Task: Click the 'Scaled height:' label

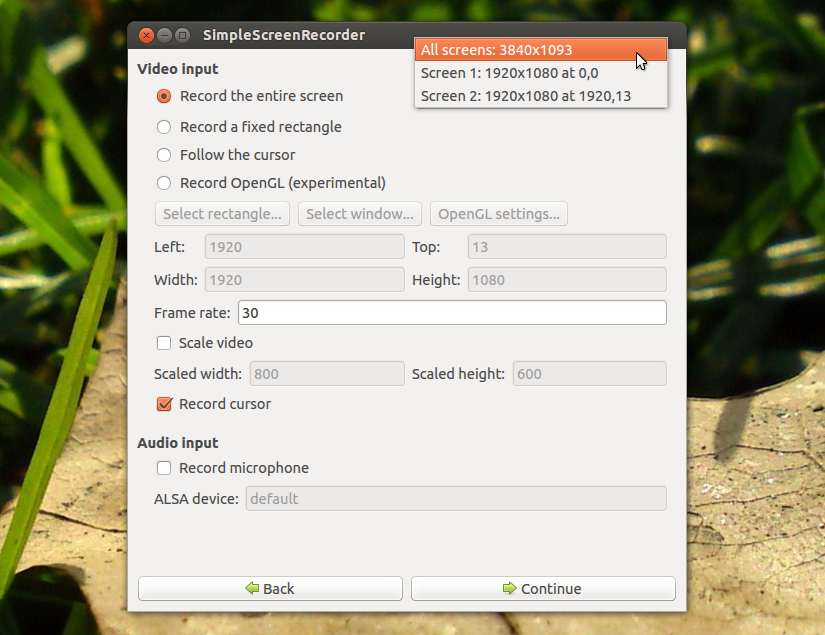Action: [458, 374]
